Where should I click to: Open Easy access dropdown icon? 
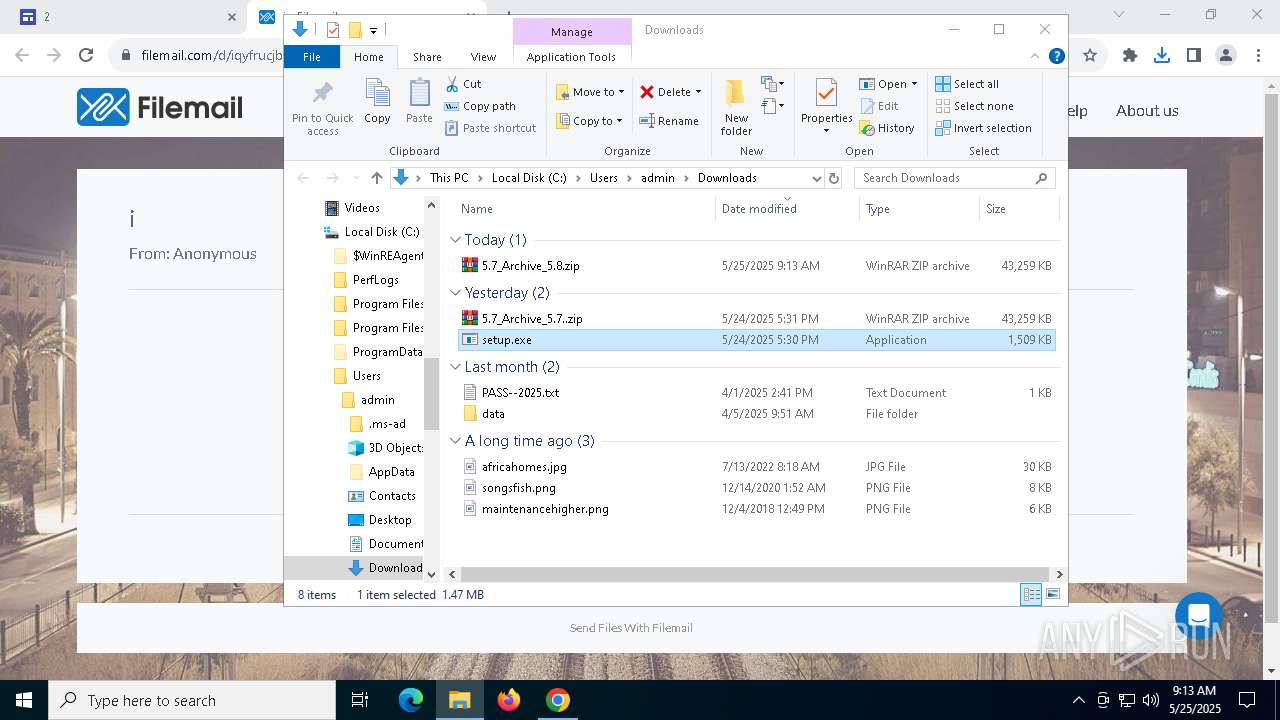pyautogui.click(x=772, y=105)
